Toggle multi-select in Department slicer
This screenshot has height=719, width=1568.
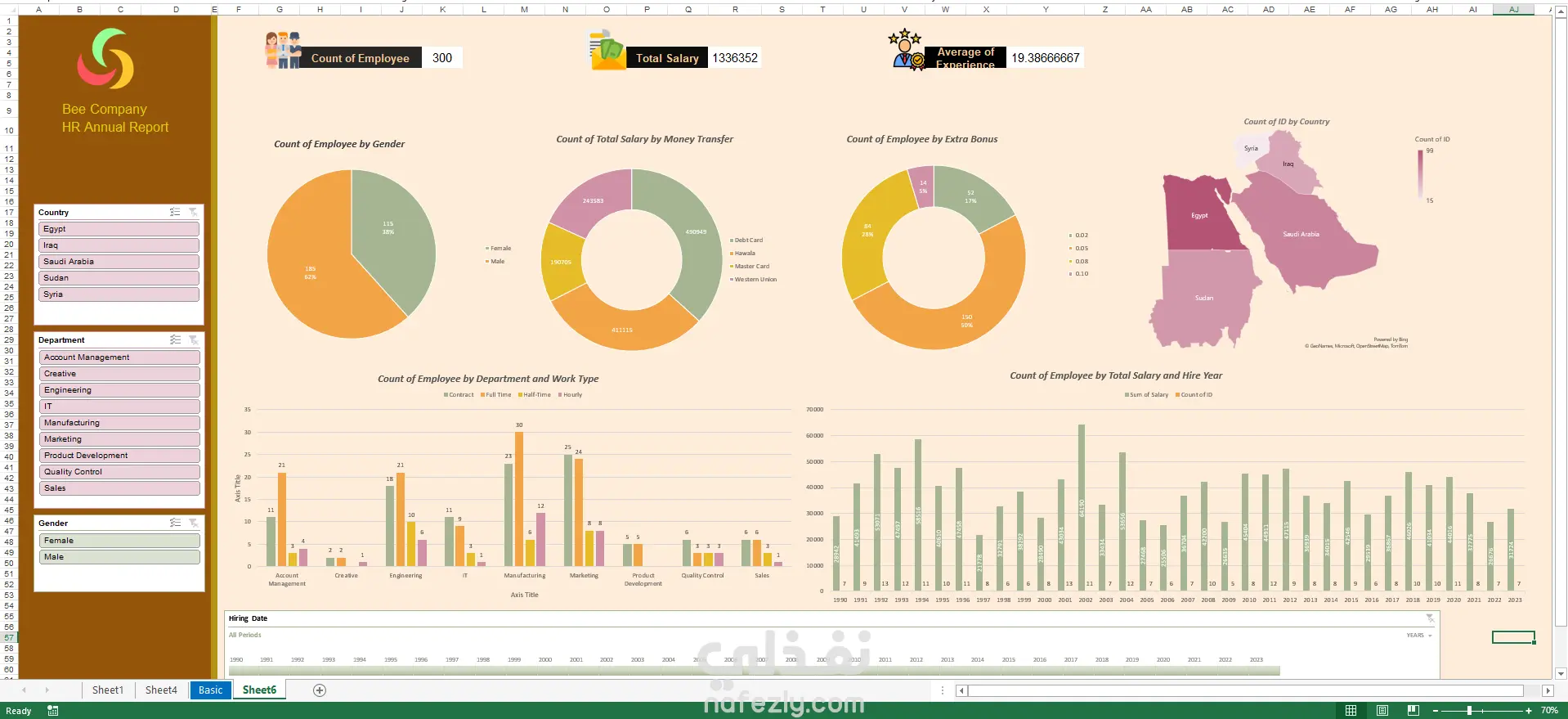175,339
